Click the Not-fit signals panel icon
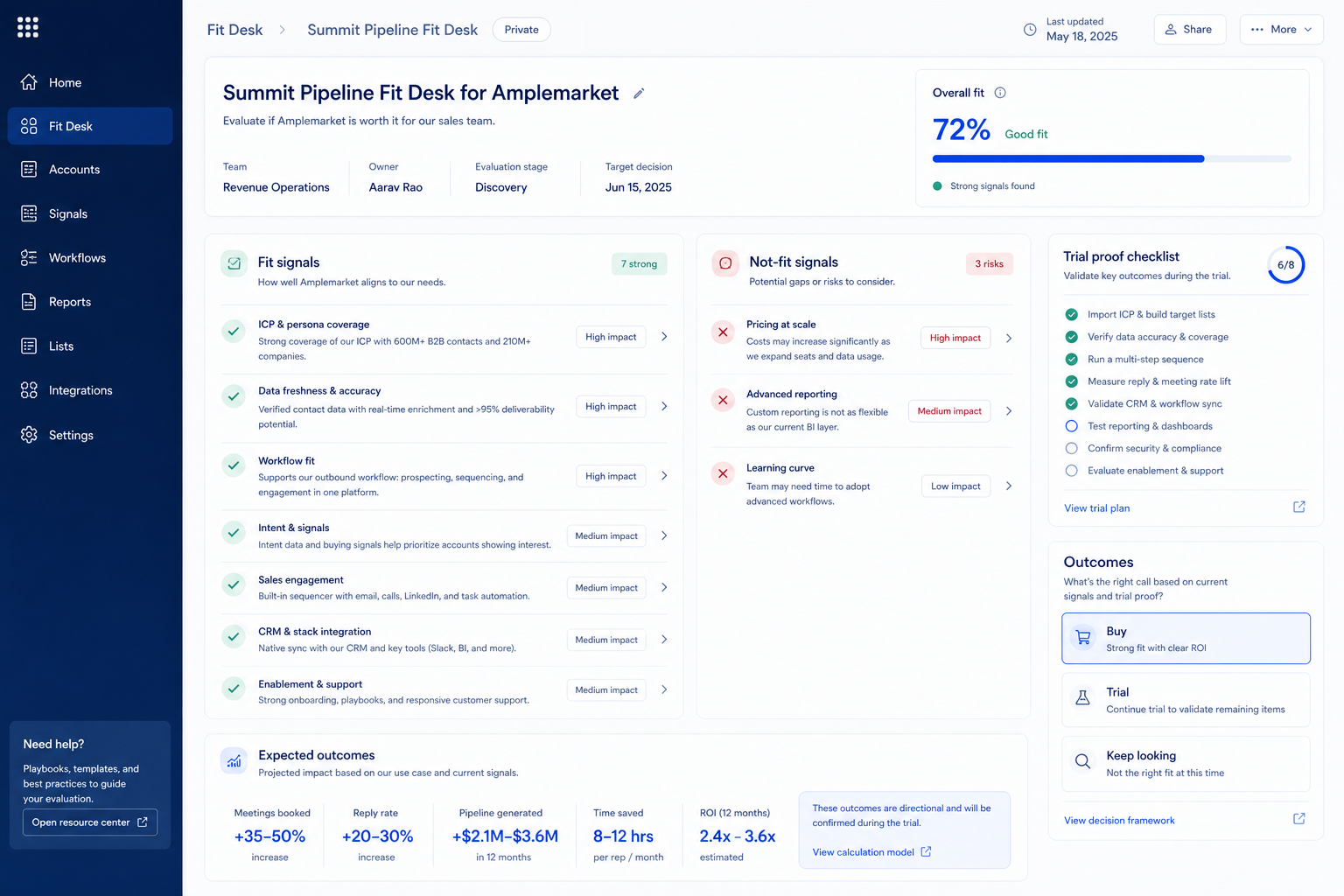The width and height of the screenshot is (1344, 896). (725, 262)
